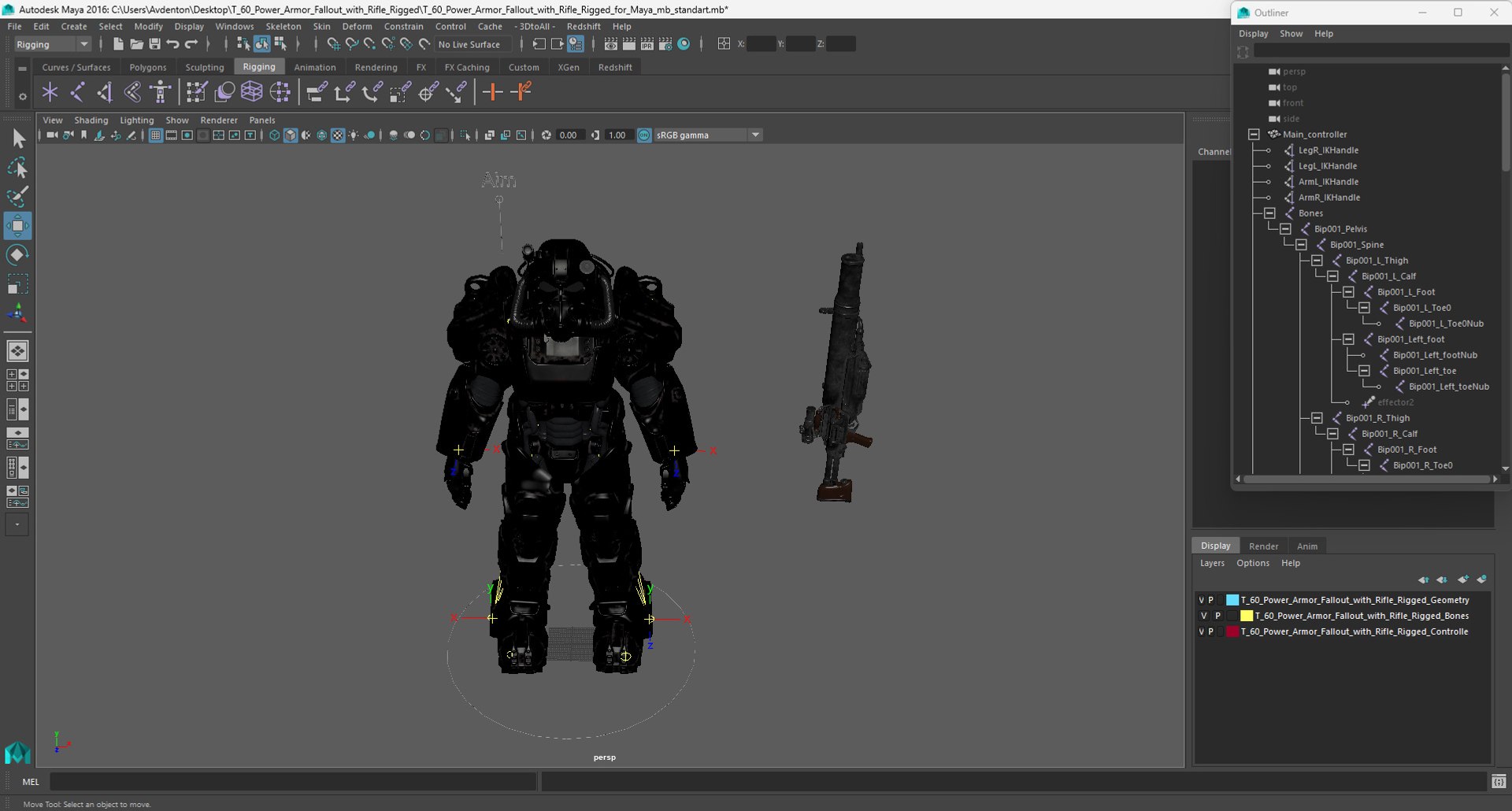The width and height of the screenshot is (1512, 811).
Task: Open the Skeleton menu
Action: click(283, 26)
